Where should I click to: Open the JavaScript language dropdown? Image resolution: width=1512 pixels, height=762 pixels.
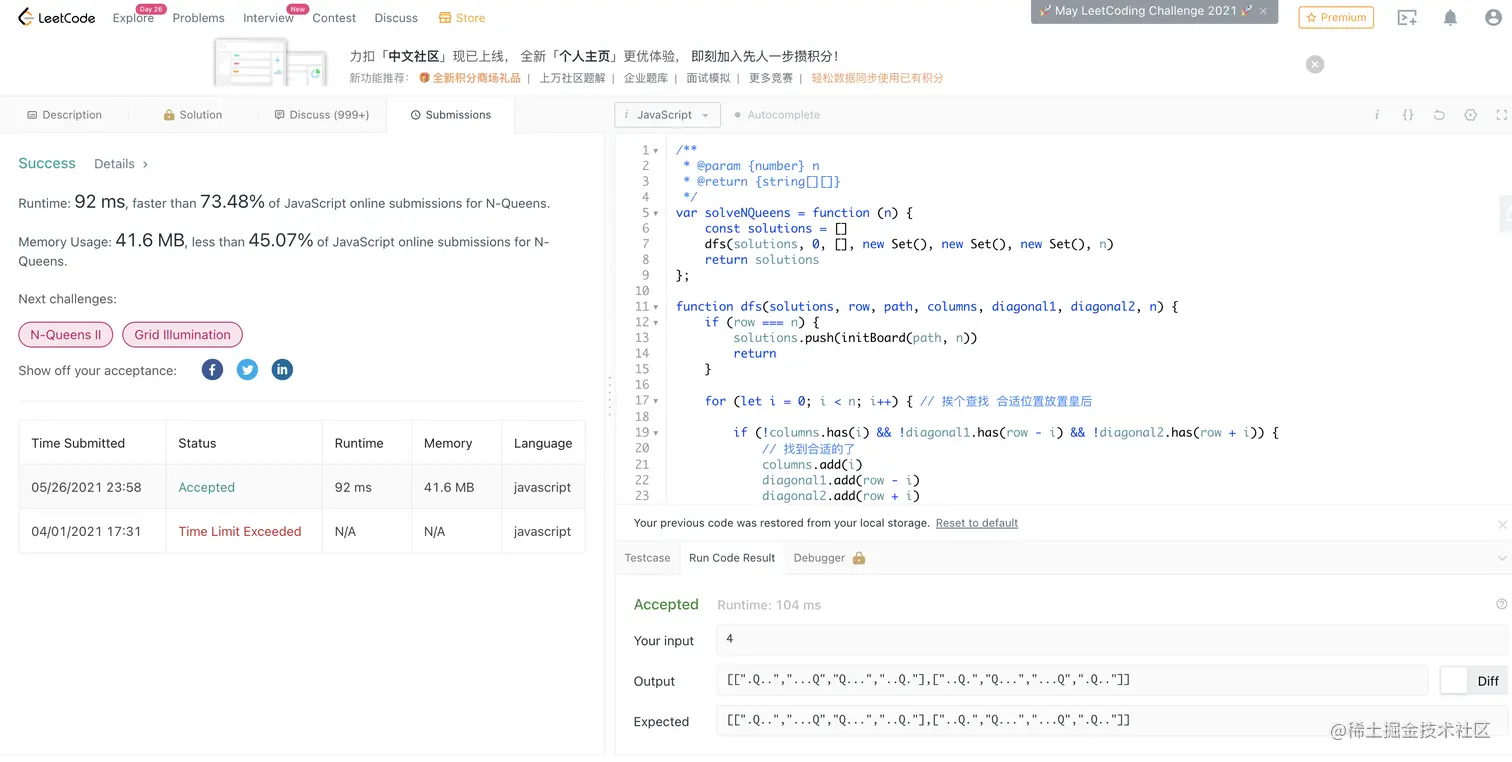click(x=667, y=115)
